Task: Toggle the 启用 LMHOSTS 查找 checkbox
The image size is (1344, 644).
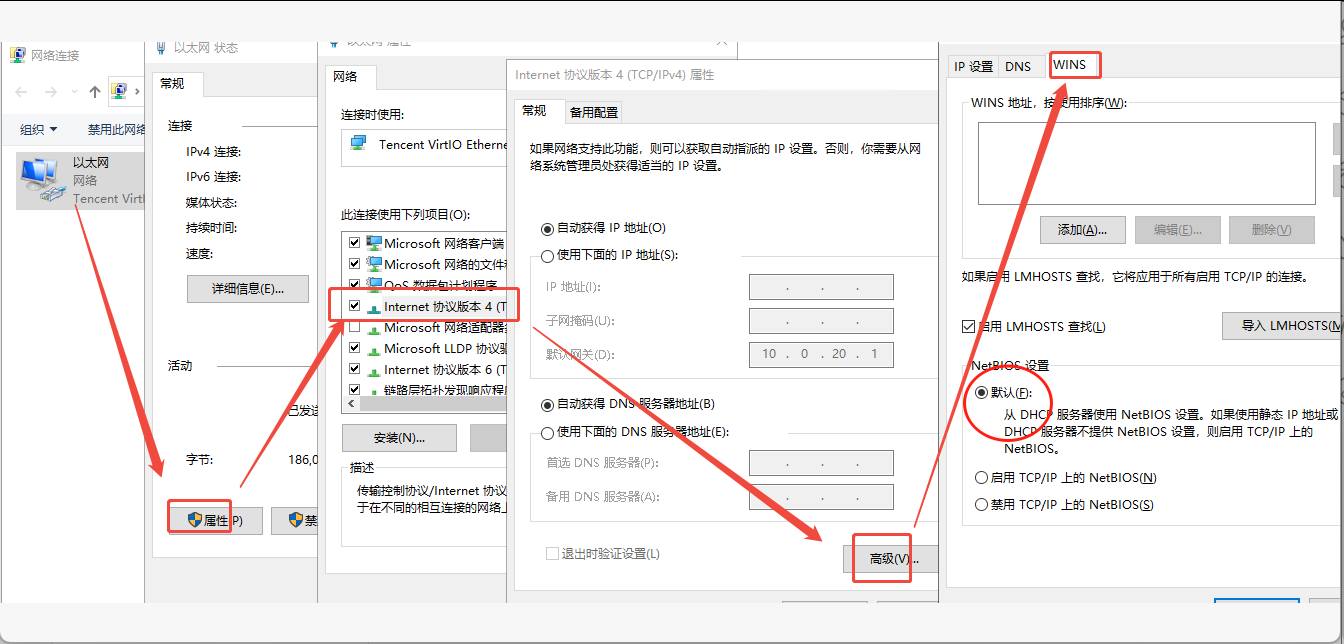Action: [x=968, y=327]
